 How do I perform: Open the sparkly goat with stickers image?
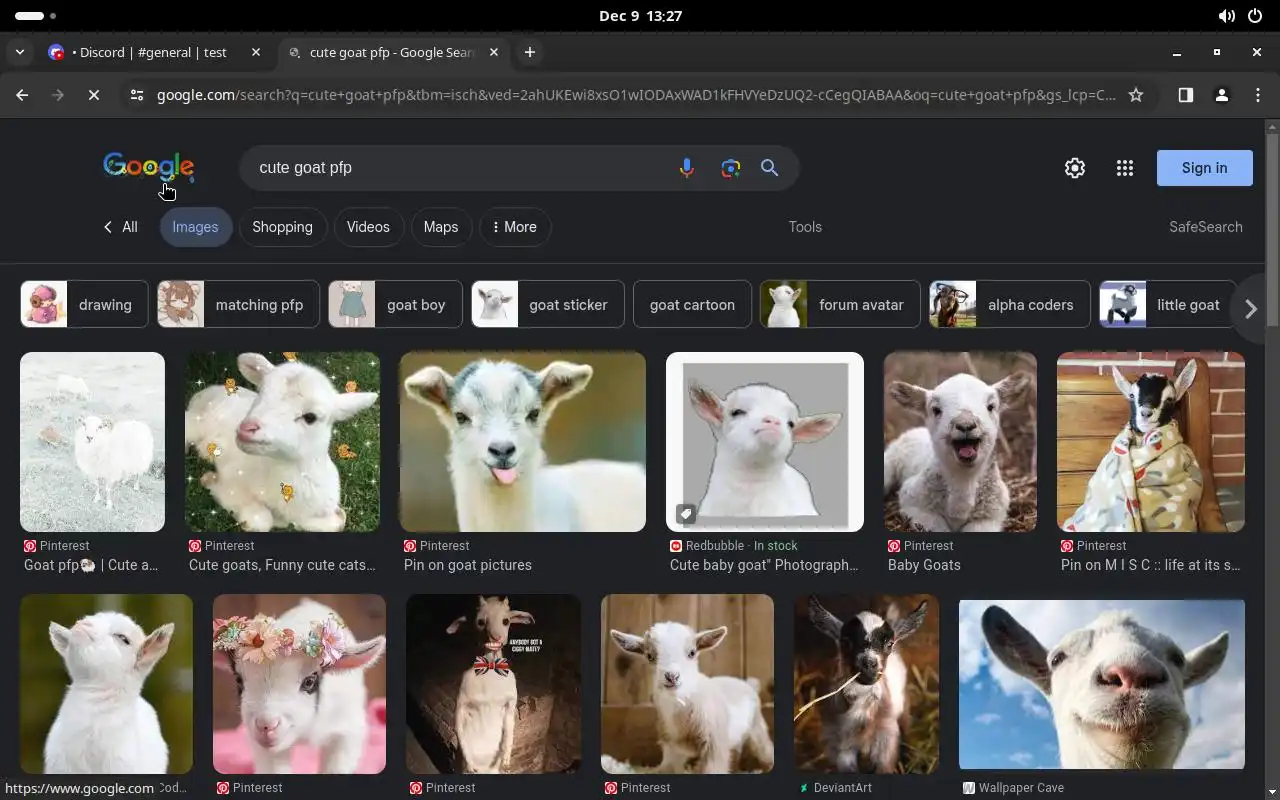282,442
